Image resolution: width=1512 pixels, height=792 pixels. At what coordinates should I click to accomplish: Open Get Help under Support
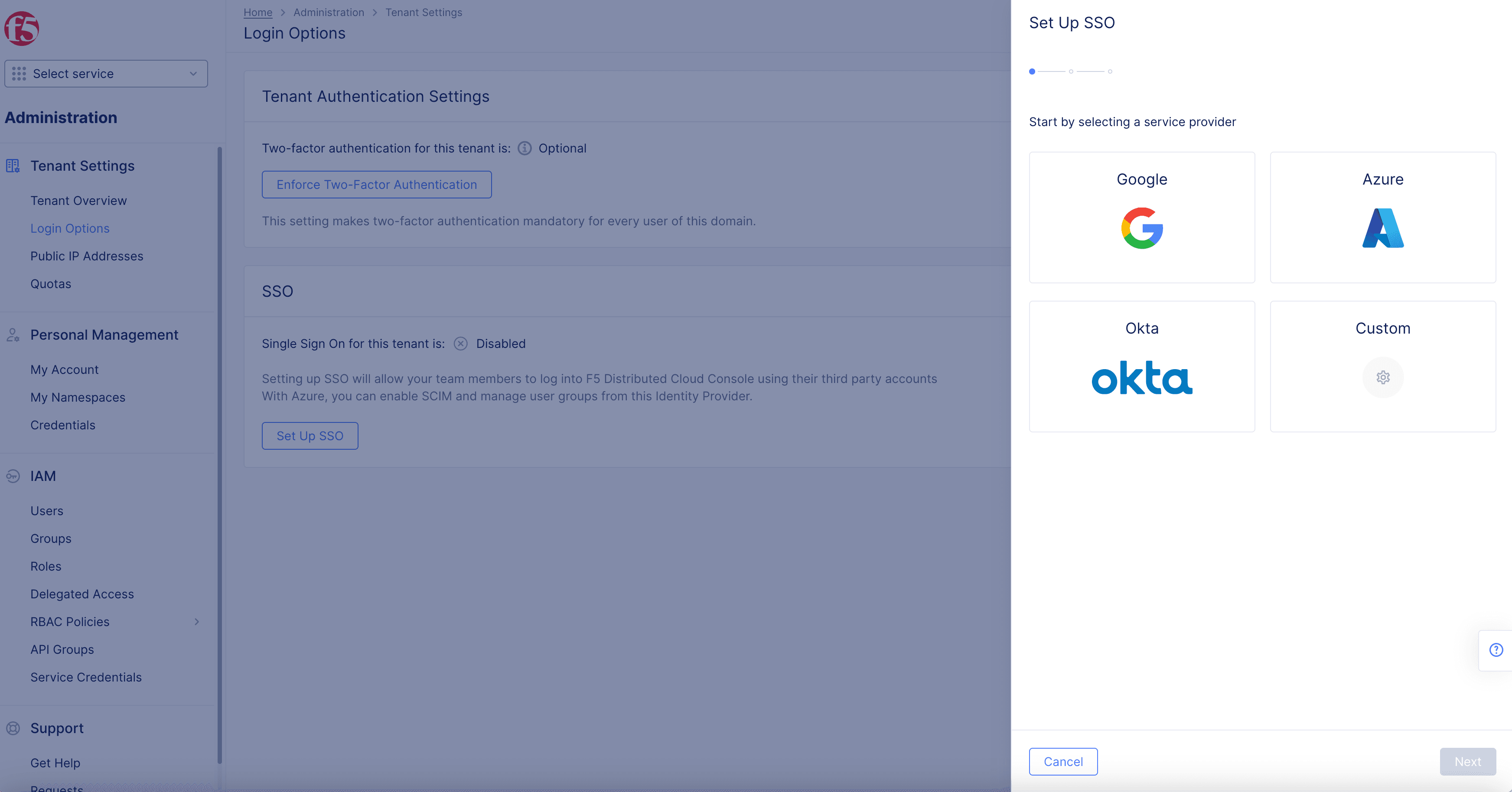(55, 763)
